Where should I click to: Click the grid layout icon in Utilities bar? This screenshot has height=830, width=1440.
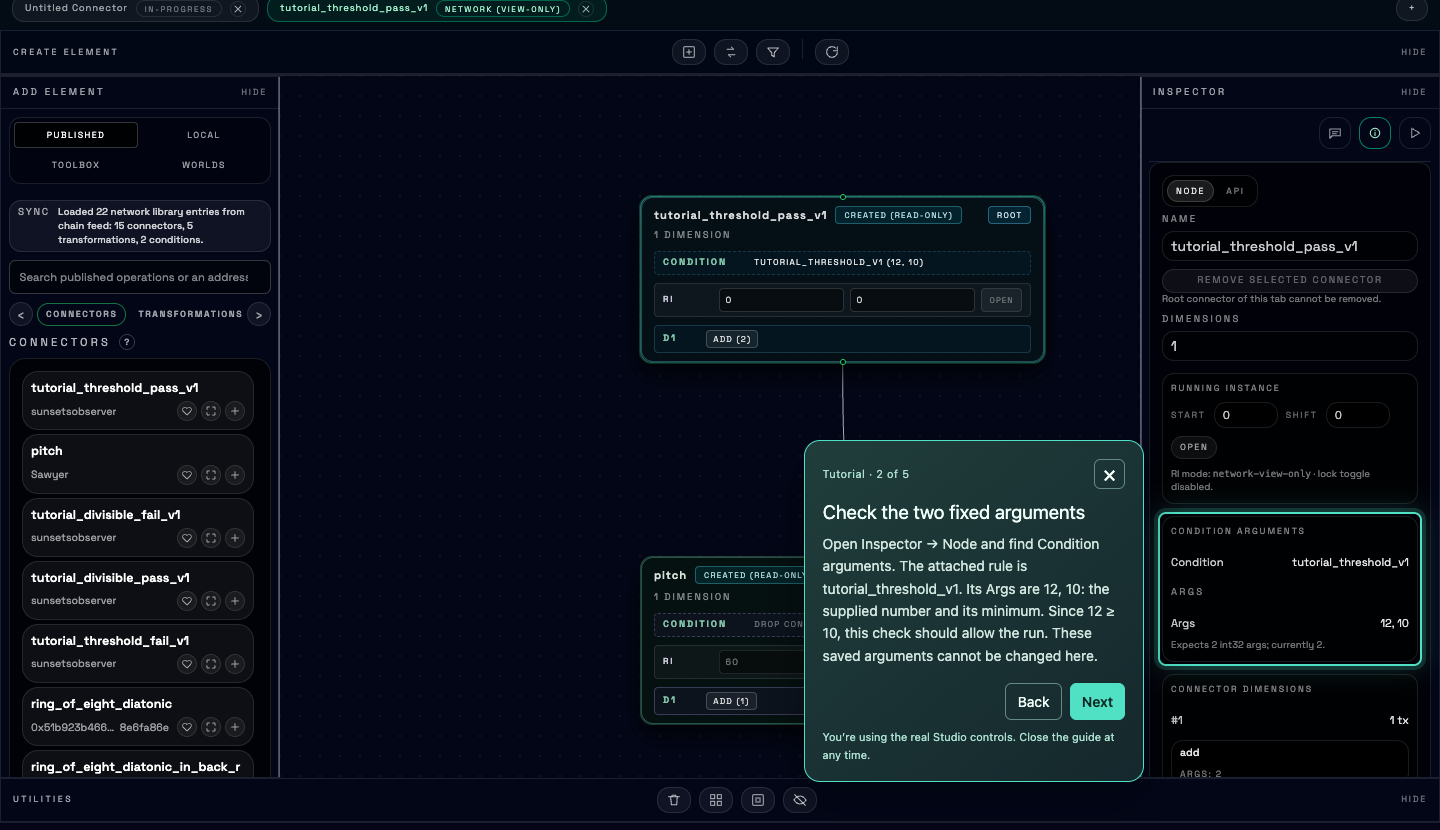716,800
